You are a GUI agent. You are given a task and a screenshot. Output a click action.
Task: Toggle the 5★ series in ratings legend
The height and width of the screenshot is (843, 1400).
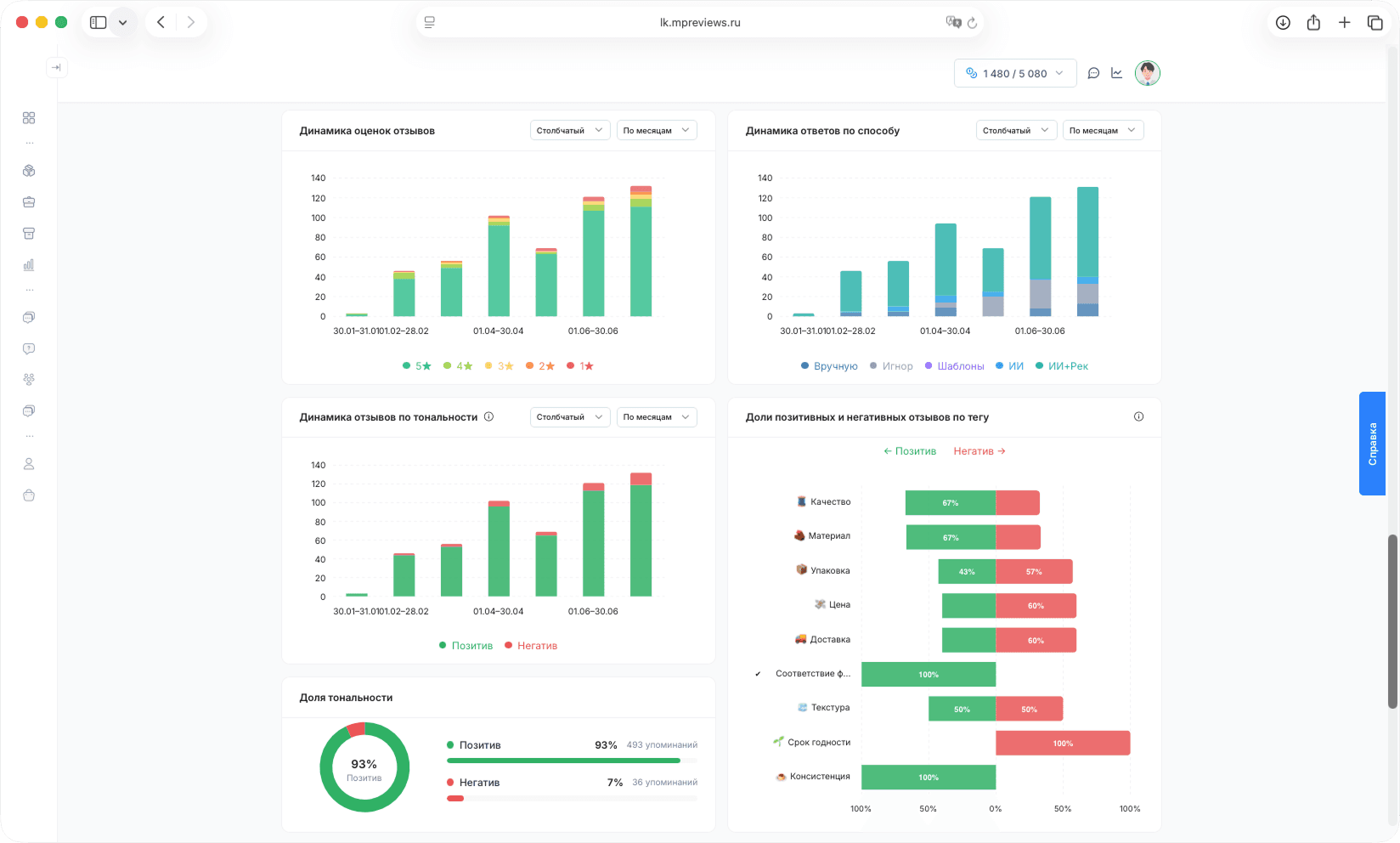[417, 366]
